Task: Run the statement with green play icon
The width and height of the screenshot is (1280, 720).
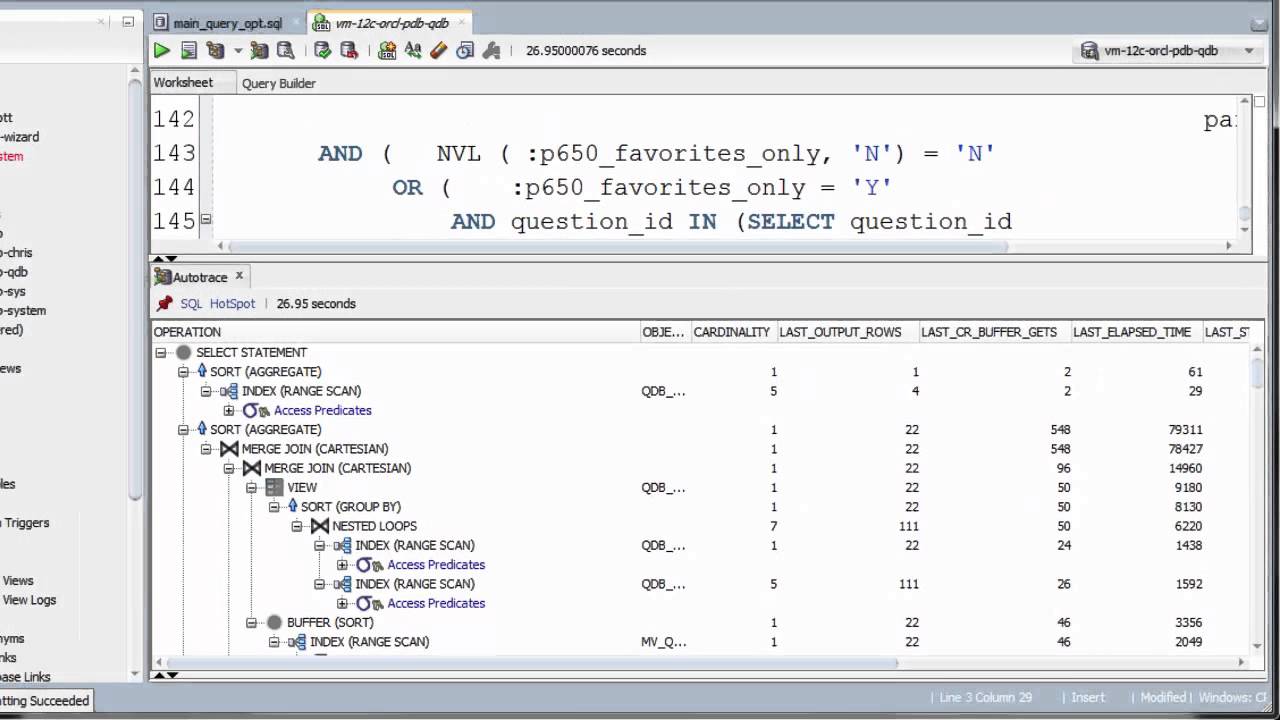Action: pos(162,50)
